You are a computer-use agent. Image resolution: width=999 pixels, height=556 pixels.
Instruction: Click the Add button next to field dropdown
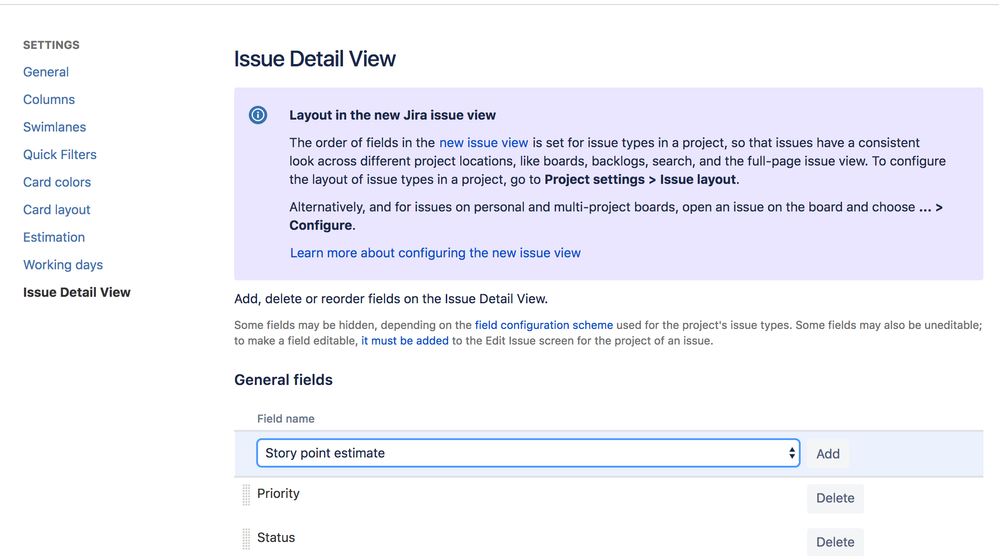pyautogui.click(x=828, y=454)
